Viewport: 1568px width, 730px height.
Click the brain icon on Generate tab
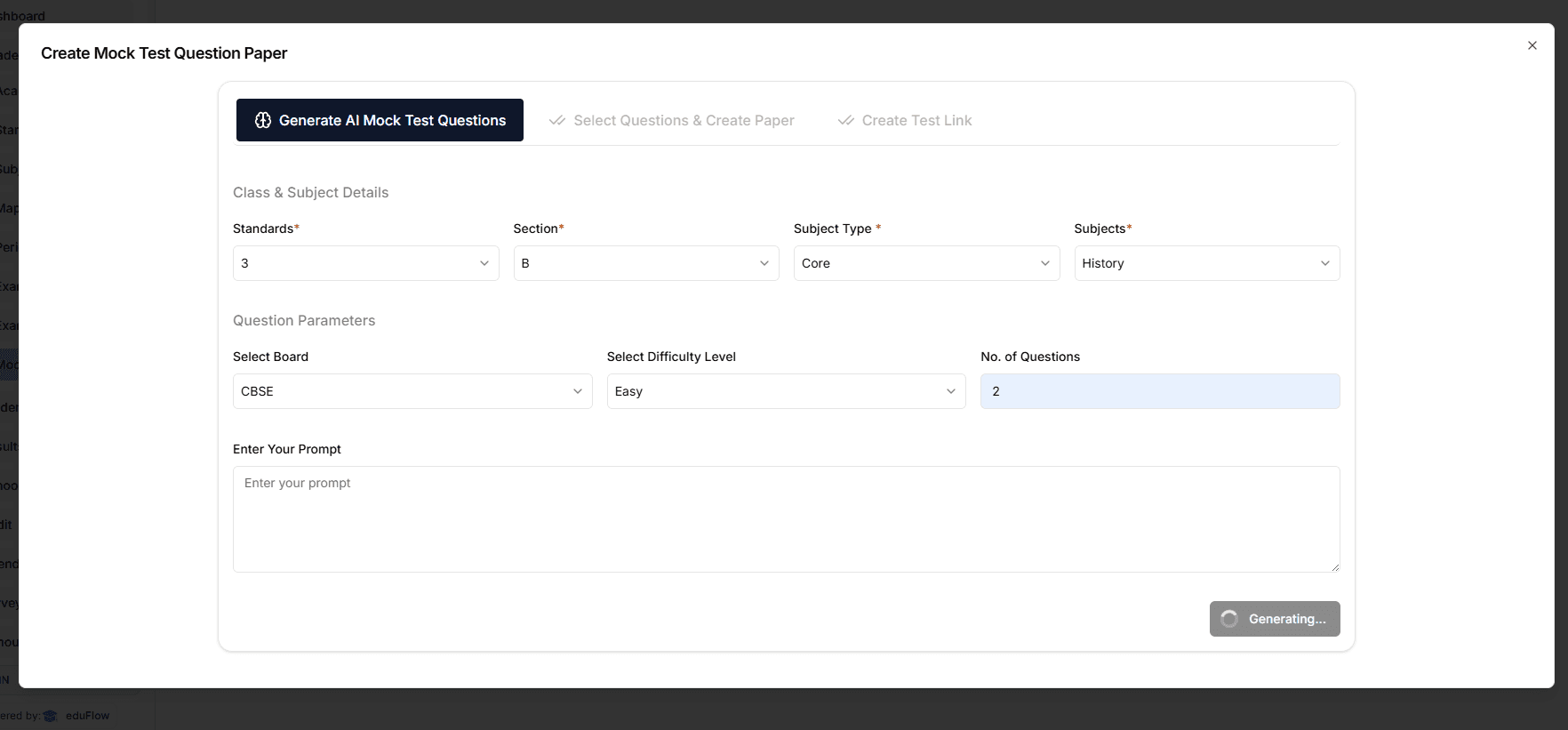point(263,120)
